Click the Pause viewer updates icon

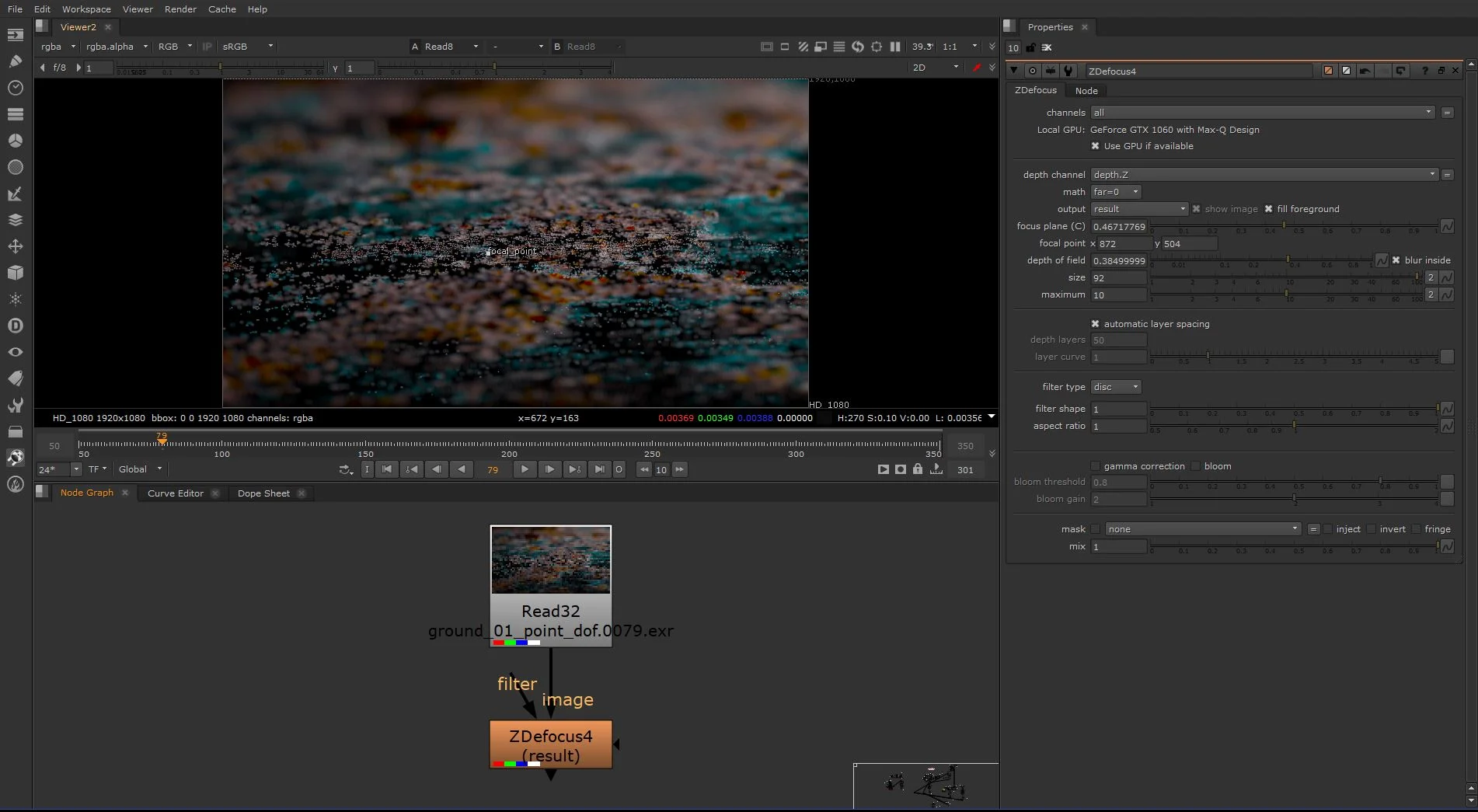tap(895, 47)
